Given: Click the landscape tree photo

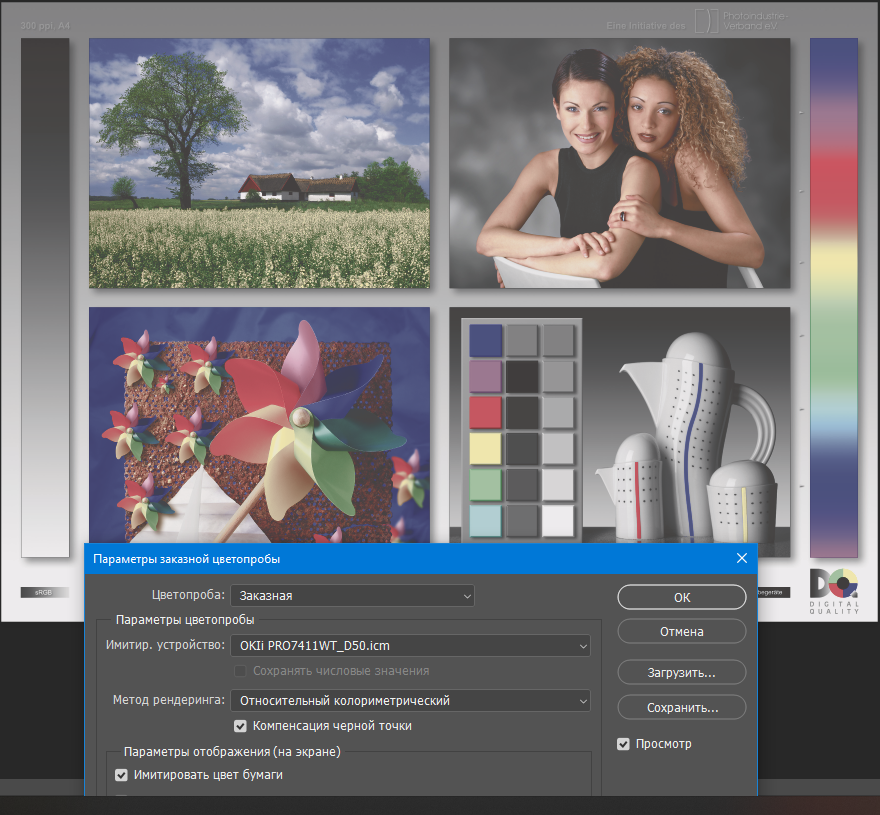Looking at the screenshot, I should click(259, 163).
